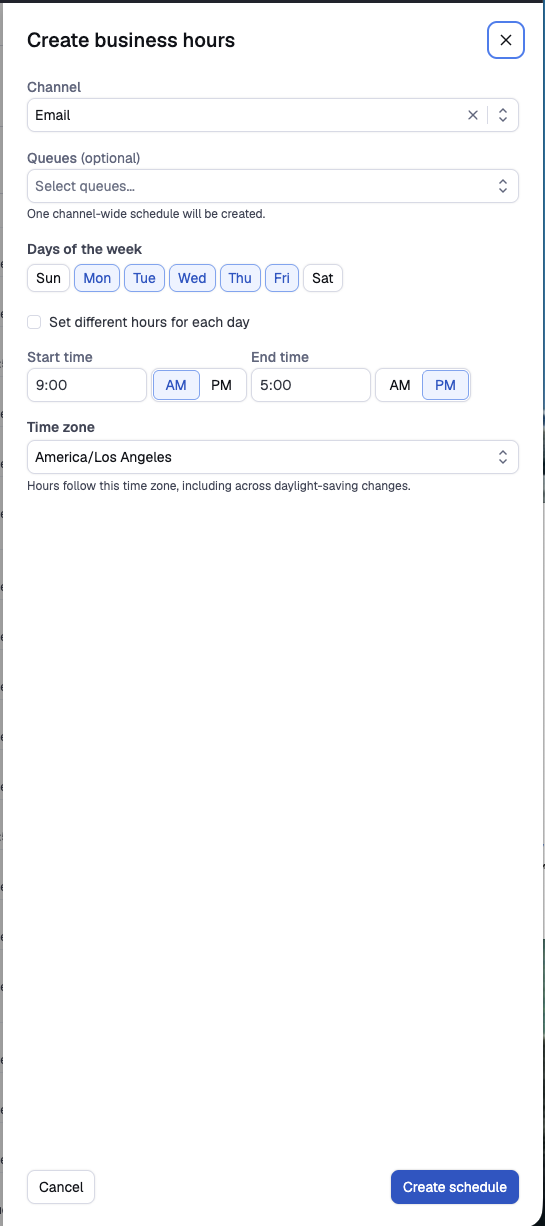
Task: Click the Create schedule button
Action: pyautogui.click(x=455, y=1187)
